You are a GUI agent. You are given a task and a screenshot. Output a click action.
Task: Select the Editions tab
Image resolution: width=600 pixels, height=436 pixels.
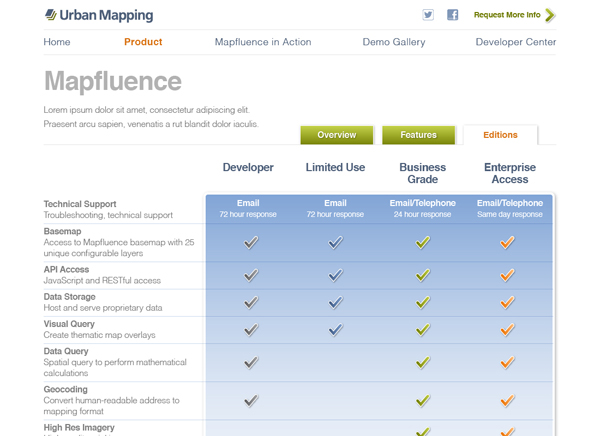pyautogui.click(x=500, y=135)
